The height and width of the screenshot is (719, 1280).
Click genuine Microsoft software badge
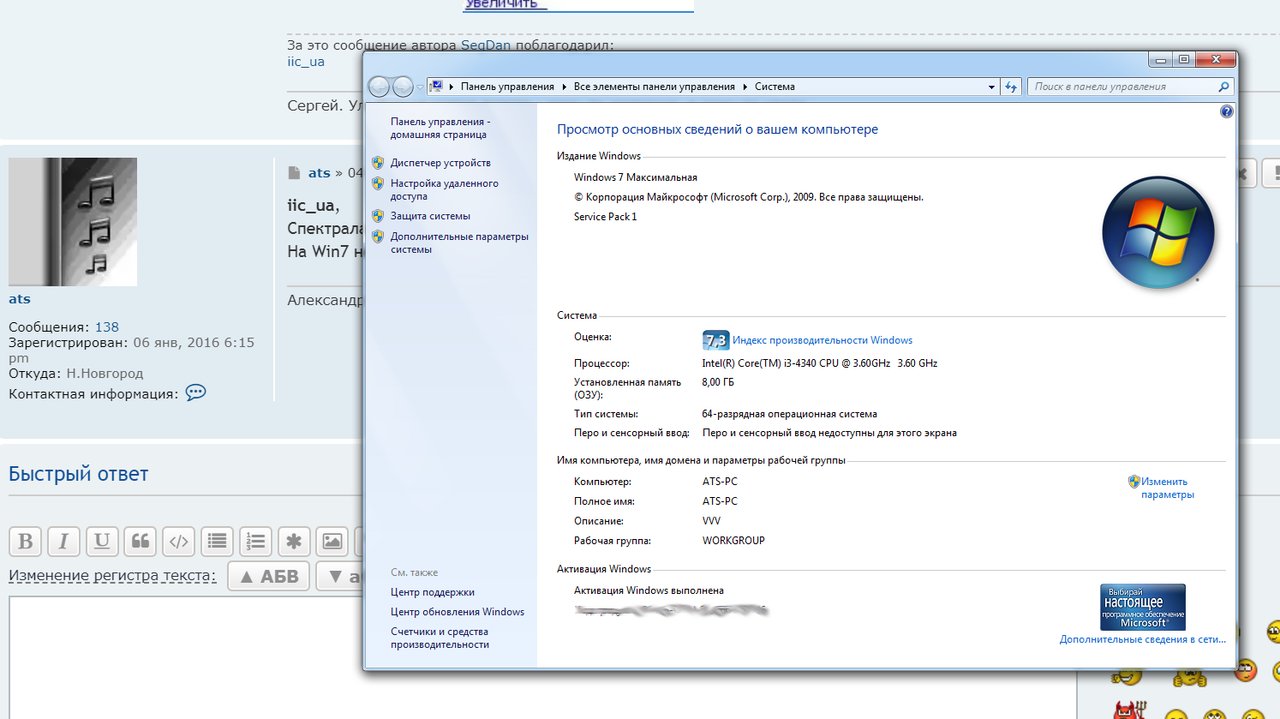1143,607
